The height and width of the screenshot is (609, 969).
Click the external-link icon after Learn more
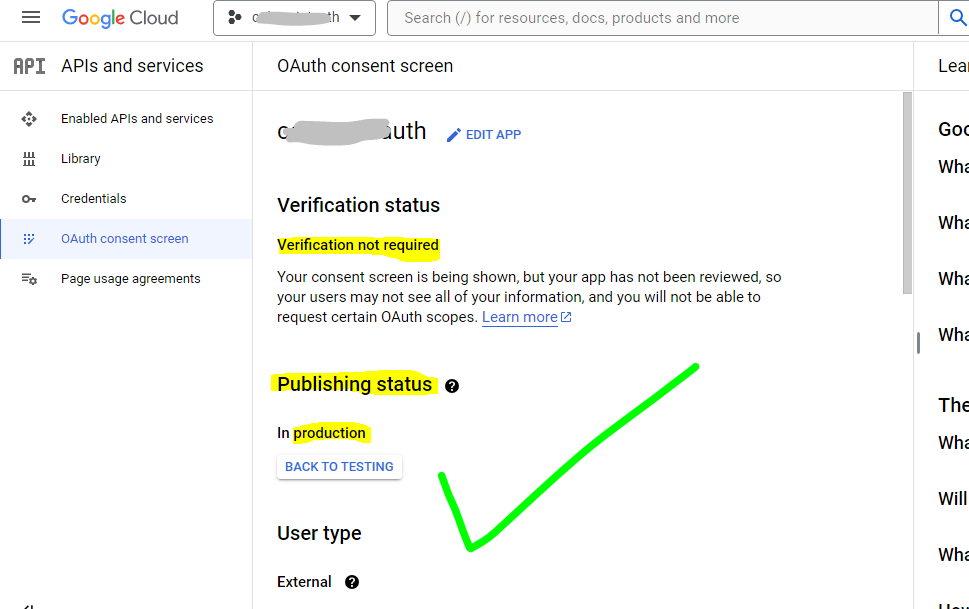click(566, 317)
